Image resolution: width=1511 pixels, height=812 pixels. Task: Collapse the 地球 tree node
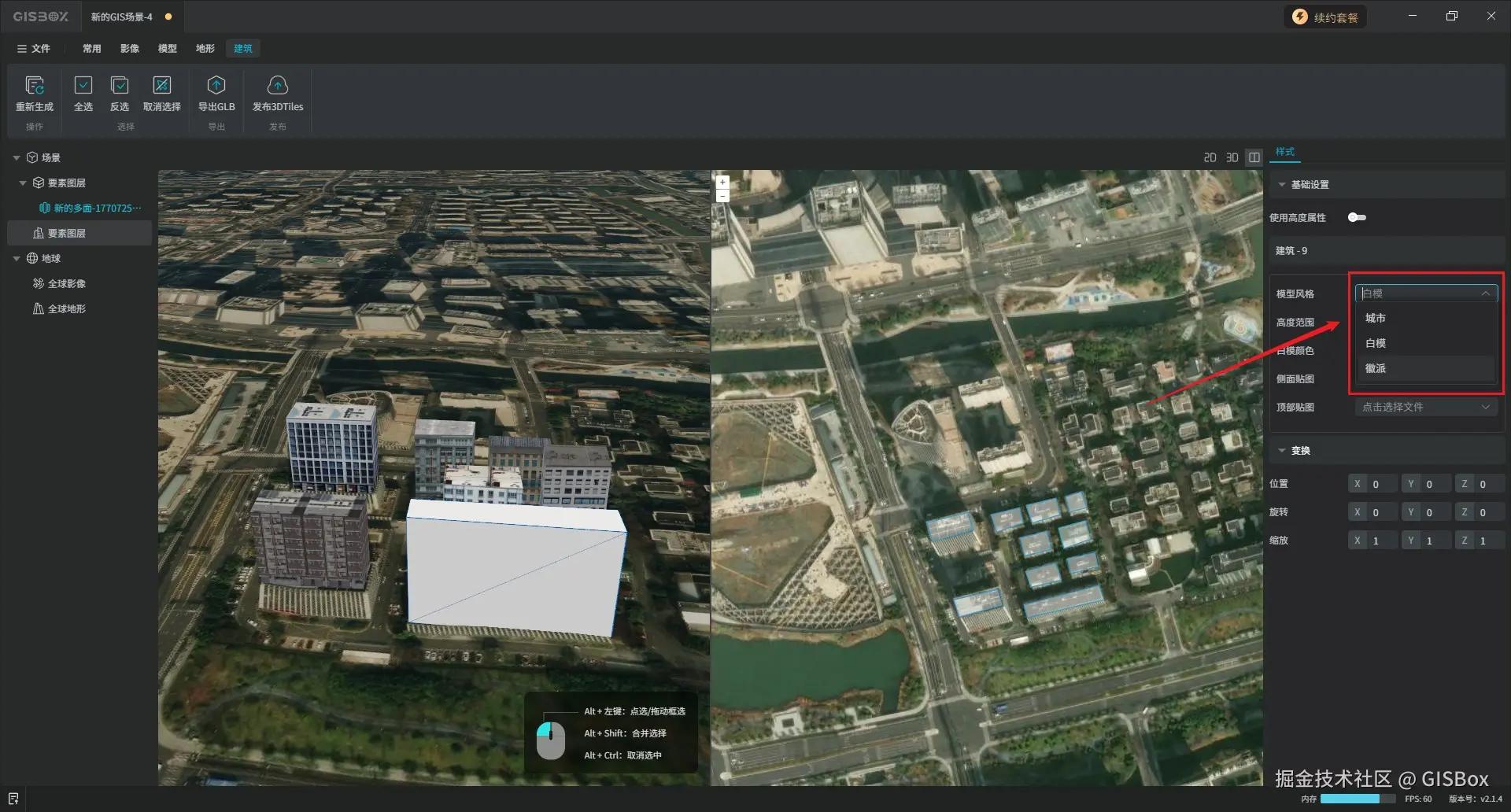[17, 259]
